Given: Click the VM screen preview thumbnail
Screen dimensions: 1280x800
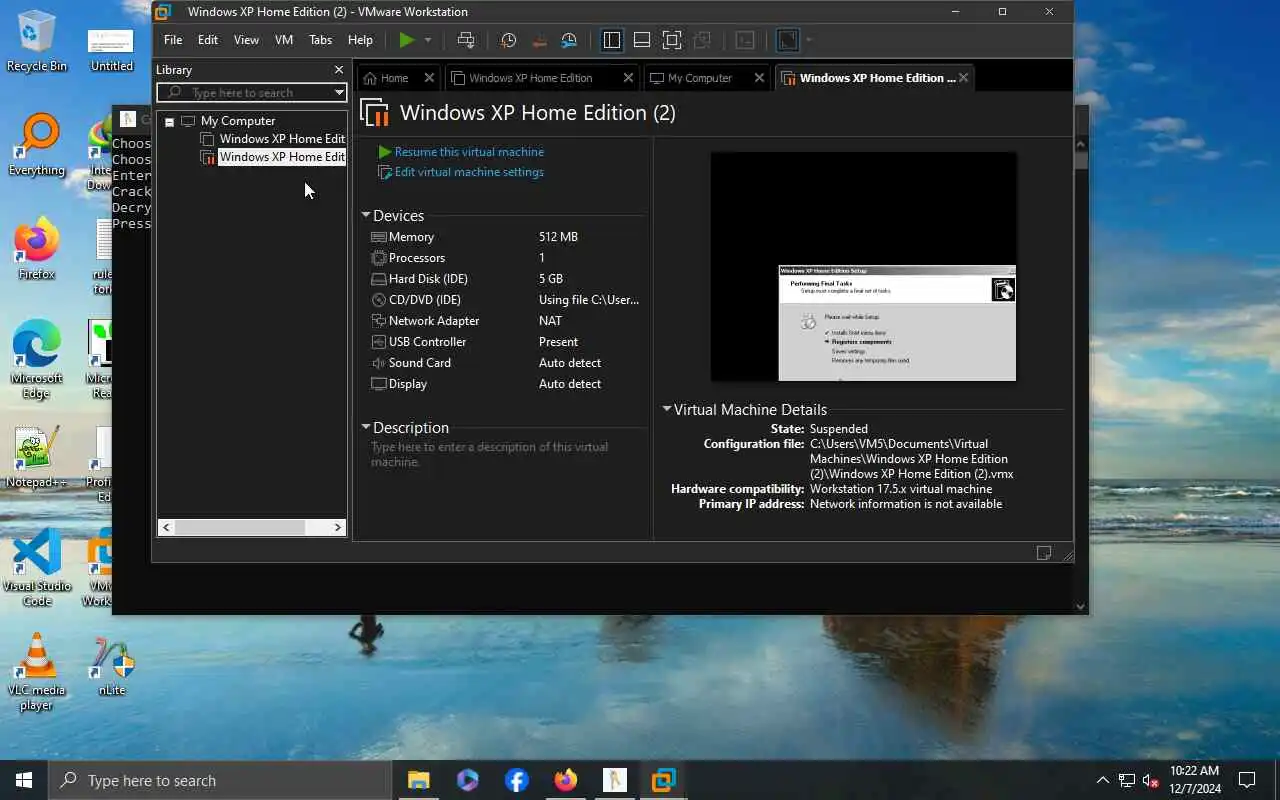Looking at the screenshot, I should pos(863,266).
